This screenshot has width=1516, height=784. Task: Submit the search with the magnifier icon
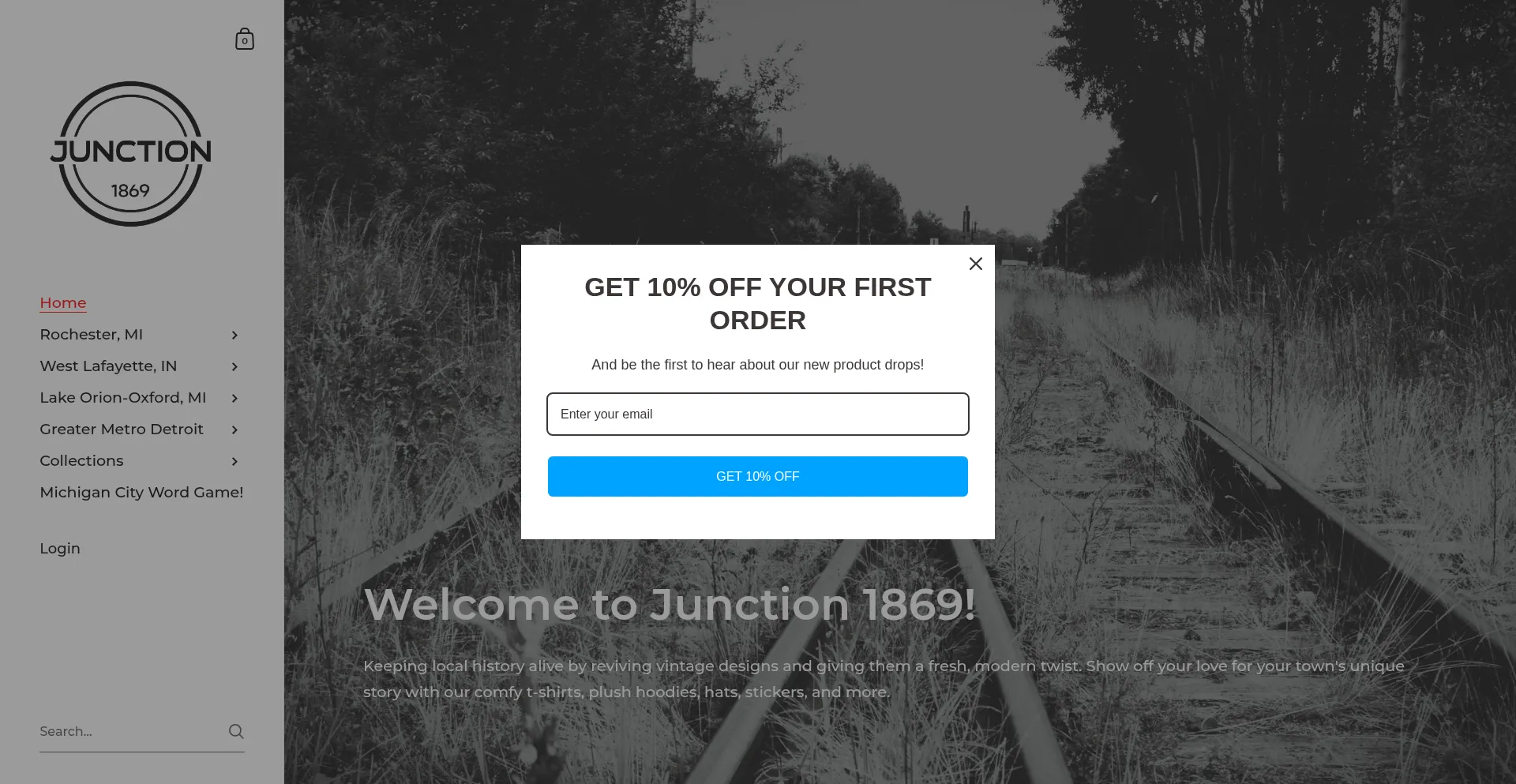pos(235,731)
